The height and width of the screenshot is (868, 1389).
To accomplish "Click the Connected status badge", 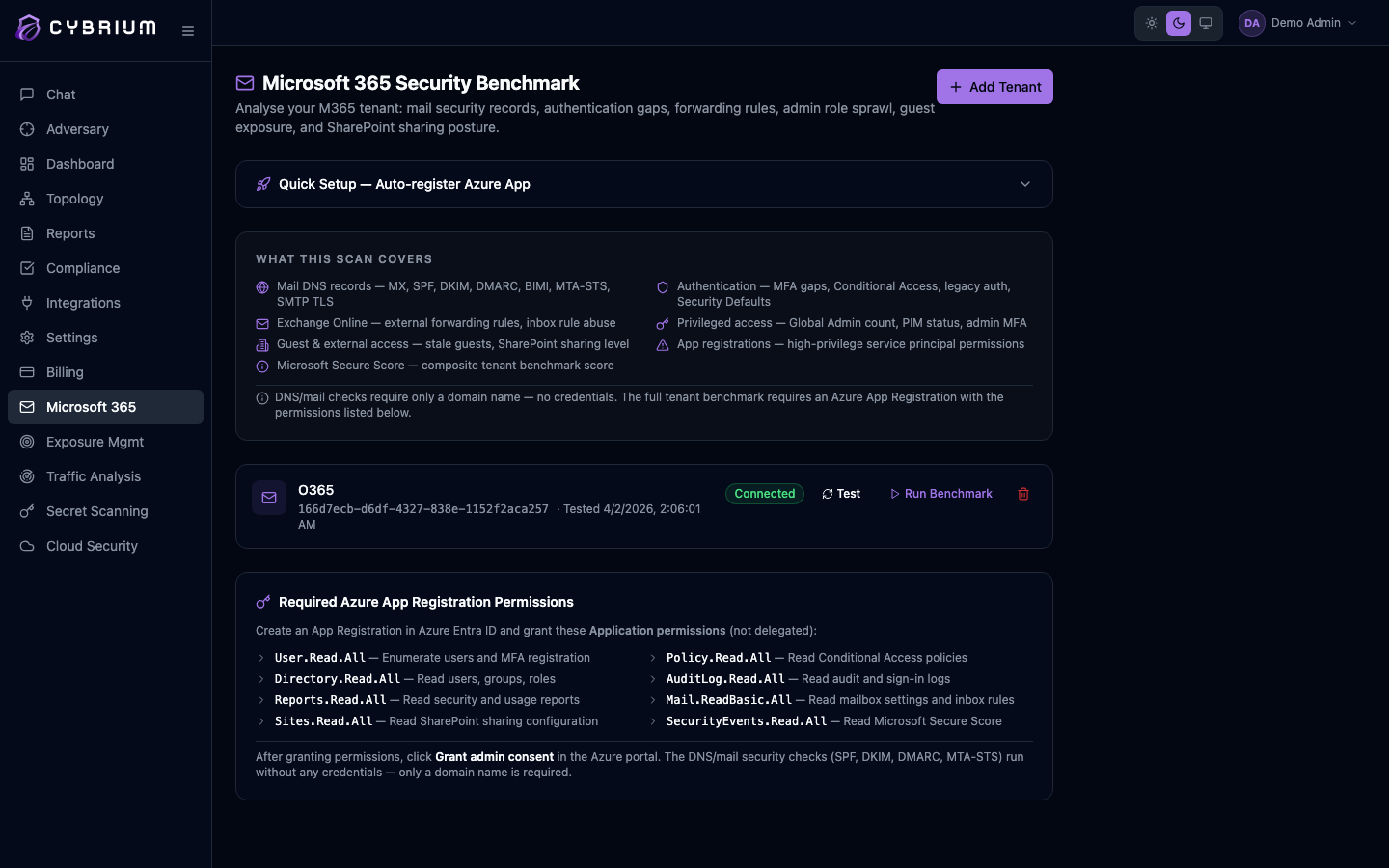I will point(765,494).
